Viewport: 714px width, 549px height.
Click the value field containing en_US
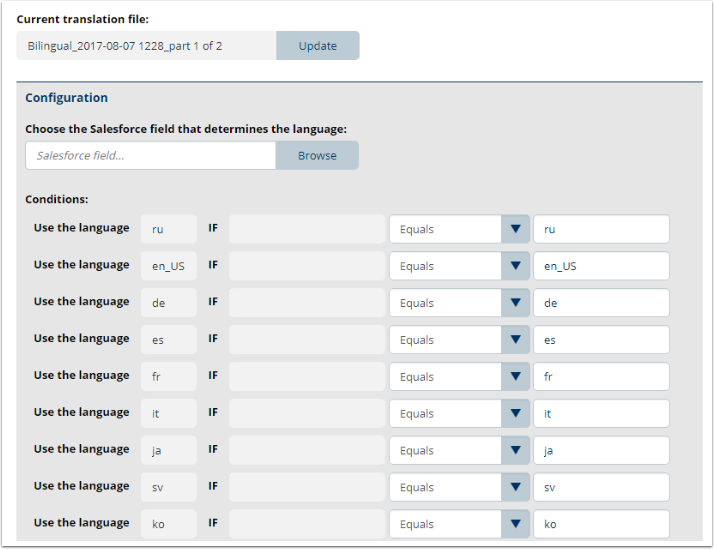click(x=601, y=266)
